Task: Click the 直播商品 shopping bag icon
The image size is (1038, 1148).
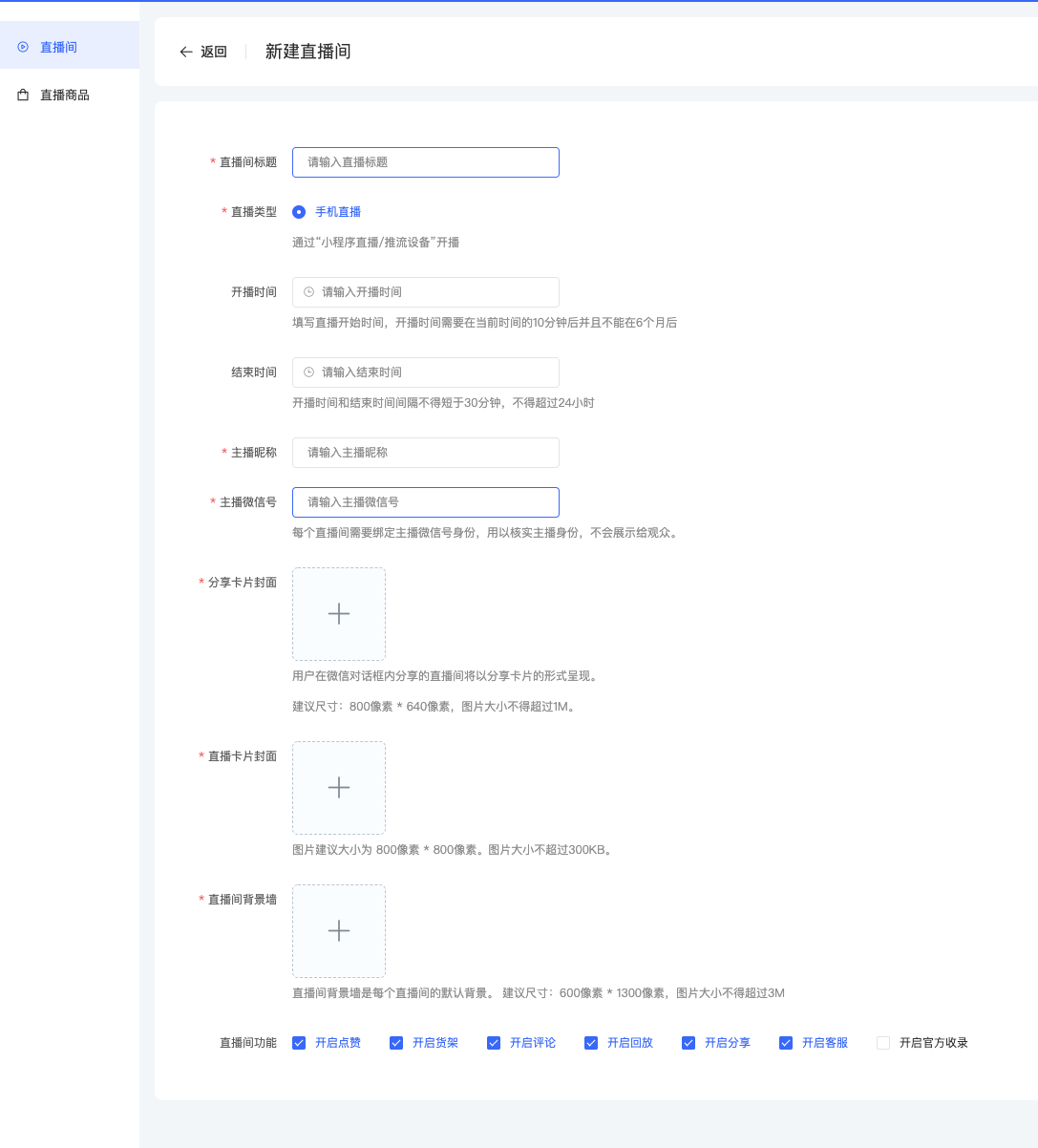Action: tap(23, 96)
